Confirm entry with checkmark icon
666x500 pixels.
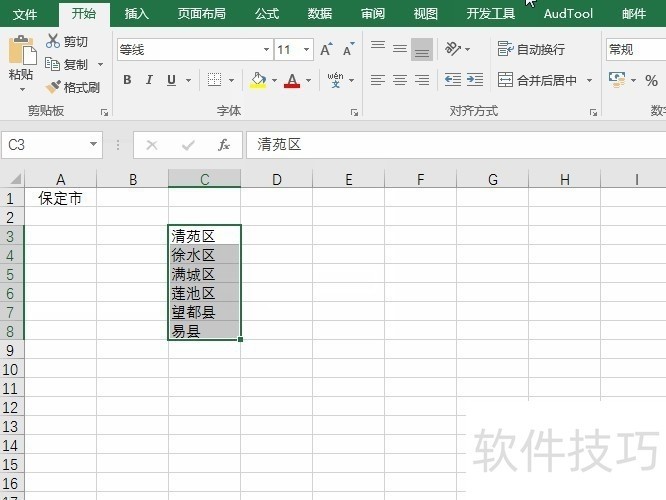[x=188, y=145]
